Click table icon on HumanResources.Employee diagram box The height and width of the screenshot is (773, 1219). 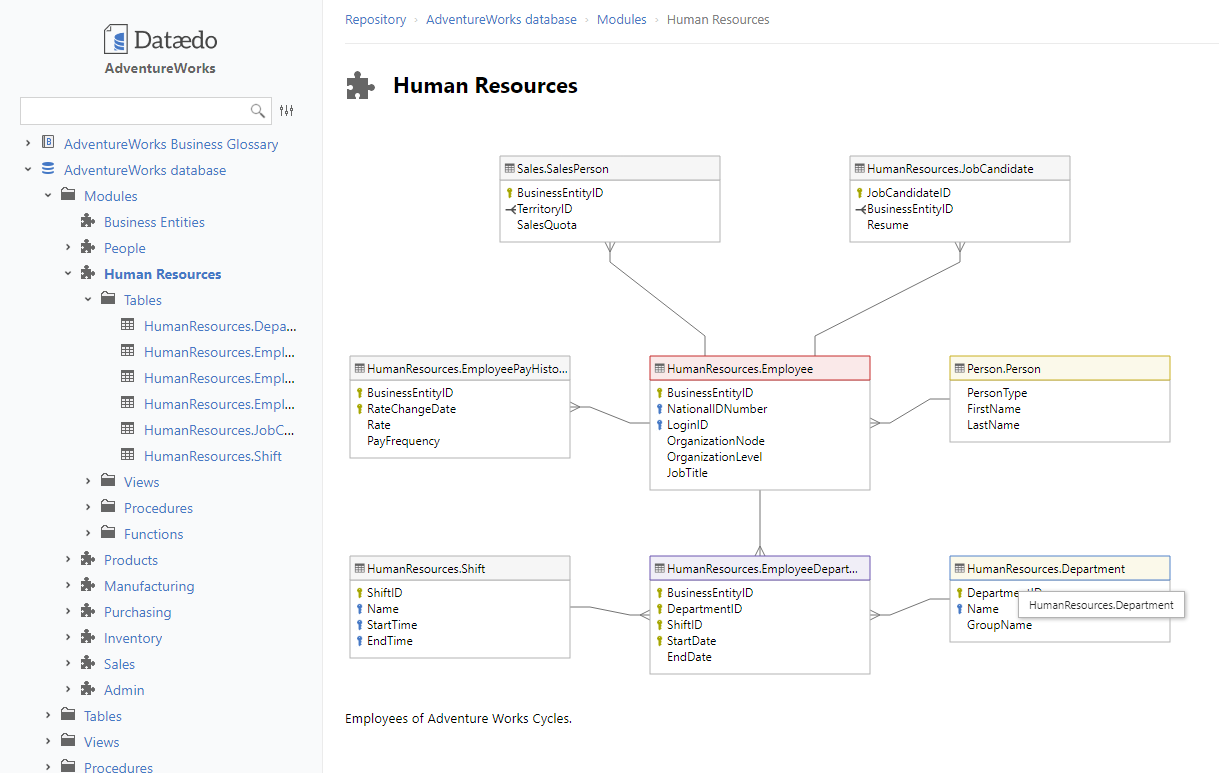tap(659, 369)
